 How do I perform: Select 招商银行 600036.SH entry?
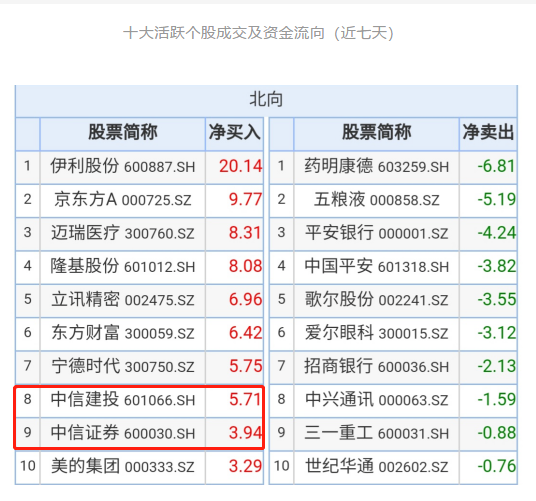(377, 366)
